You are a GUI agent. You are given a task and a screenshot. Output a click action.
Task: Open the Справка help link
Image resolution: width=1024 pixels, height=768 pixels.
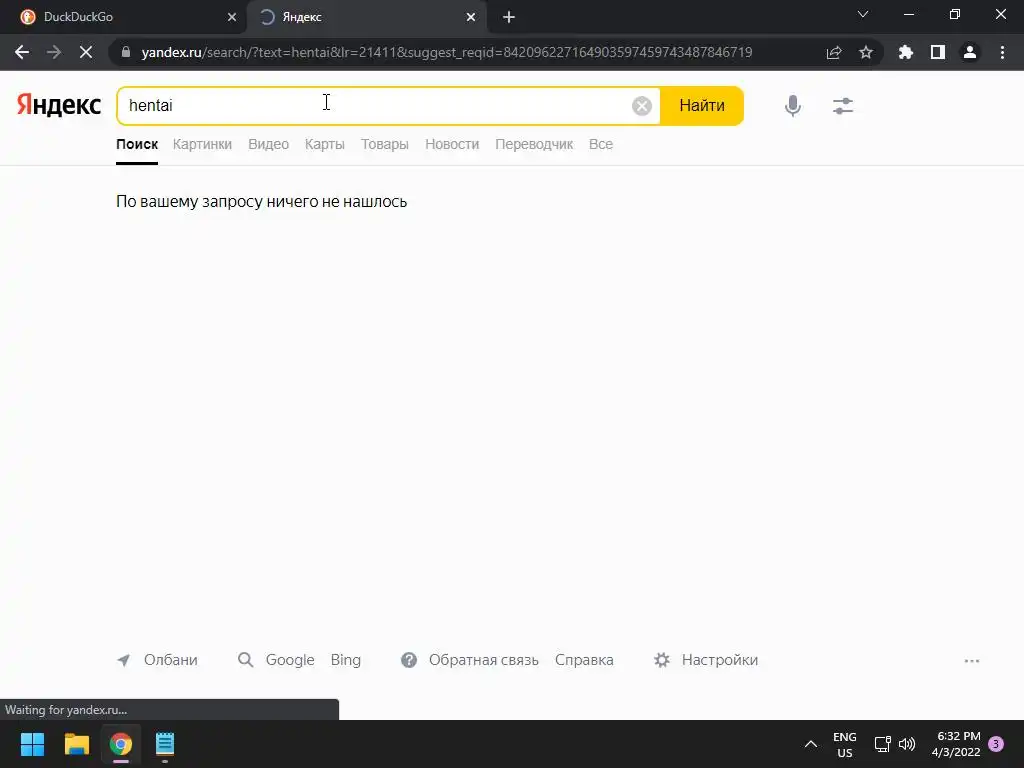584,660
